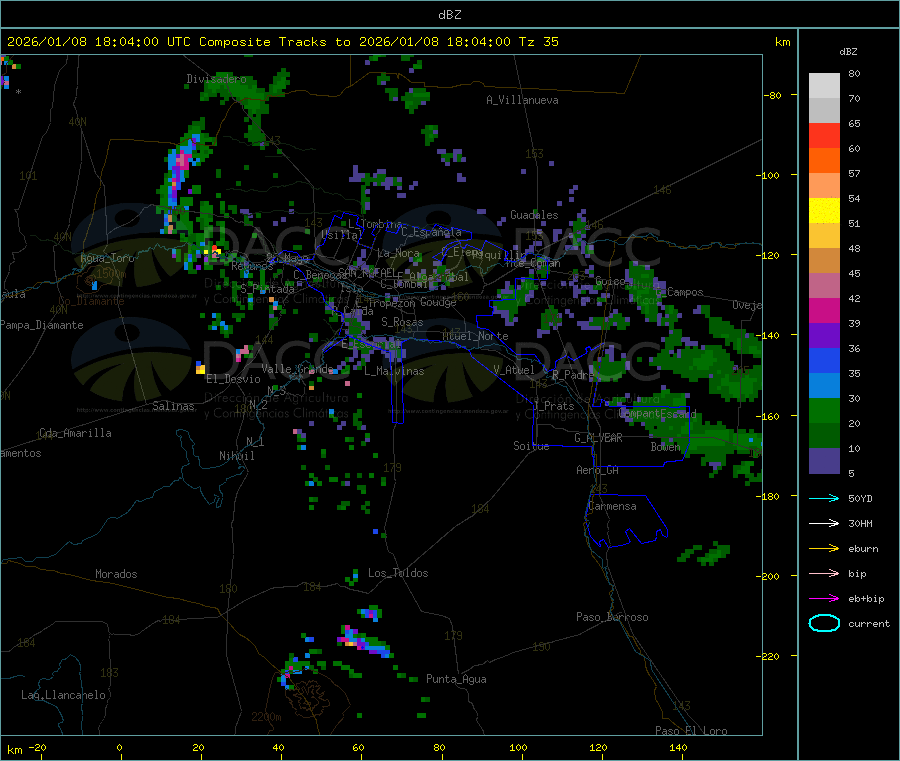Click the Salinas map label

173,406
